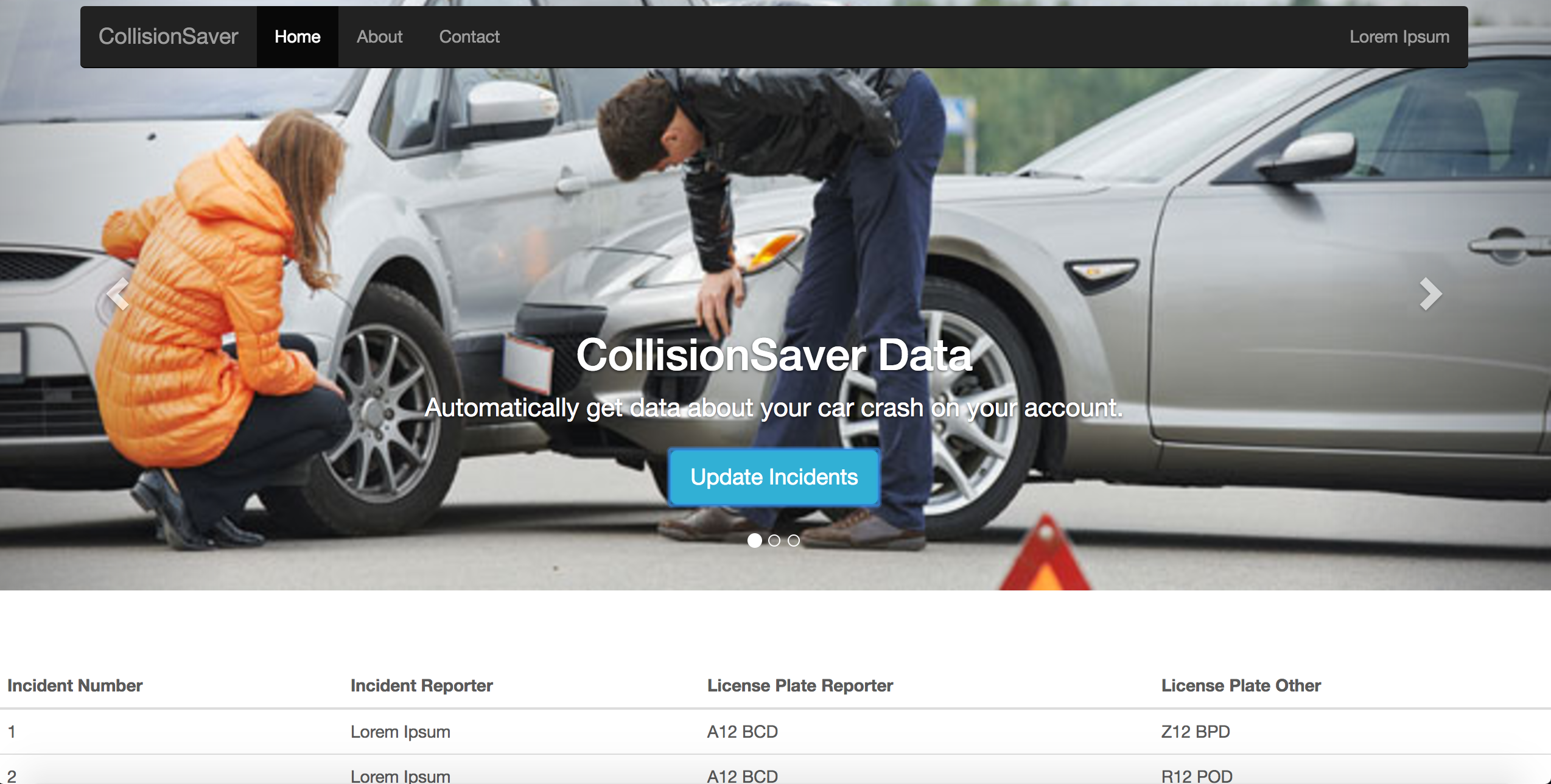Click the CollisionSaver Data slide heading
The height and width of the screenshot is (784, 1551).
[x=774, y=355]
